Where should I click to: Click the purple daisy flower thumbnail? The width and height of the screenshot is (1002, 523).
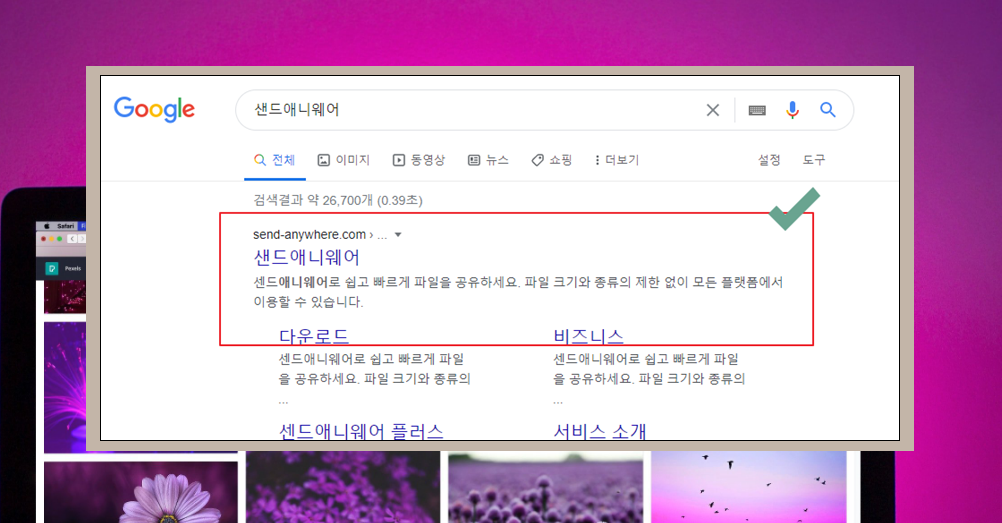[x=141, y=492]
